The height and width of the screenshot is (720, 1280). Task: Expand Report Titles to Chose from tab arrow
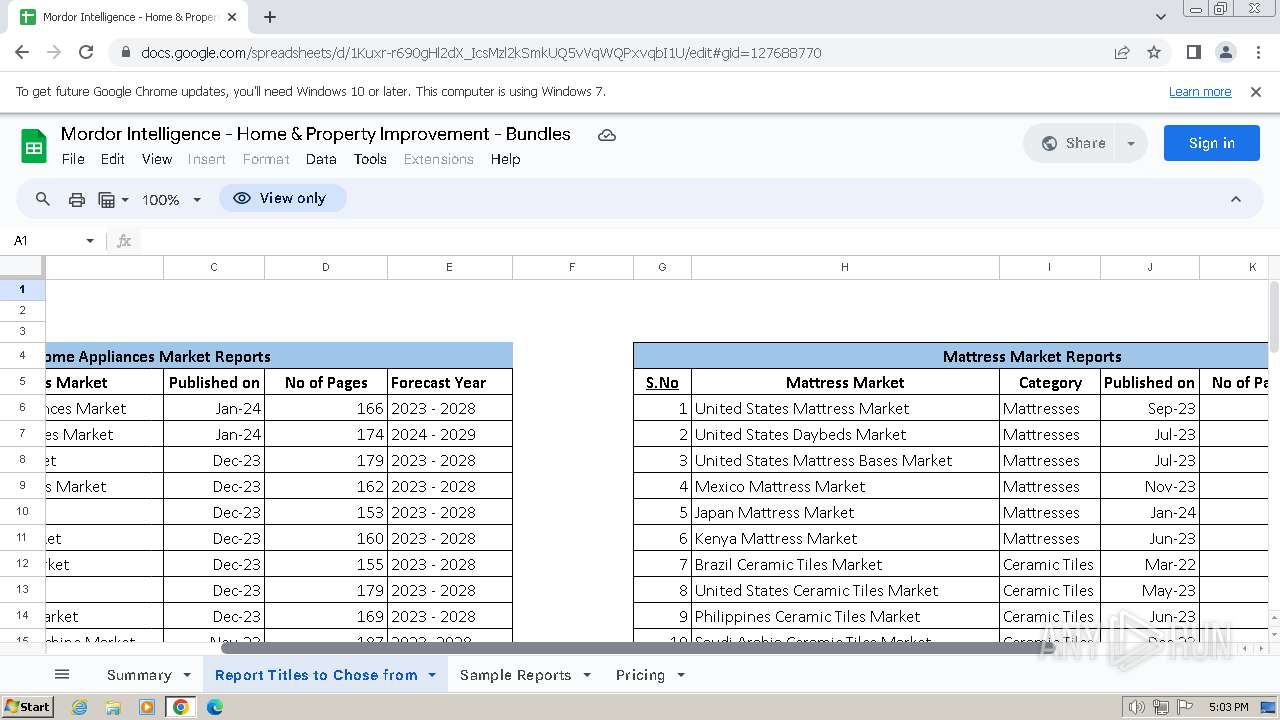point(432,675)
